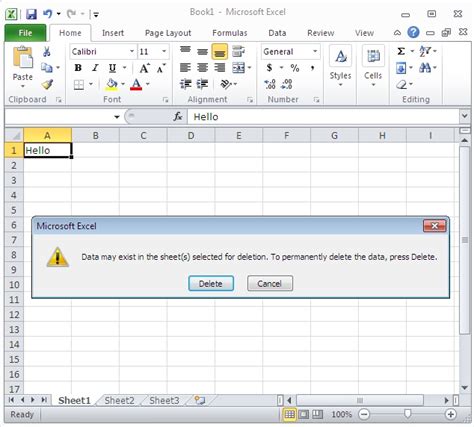Viewport: 474px width, 427px height.
Task: Click the Paste clipboard icon
Action: click(22, 58)
